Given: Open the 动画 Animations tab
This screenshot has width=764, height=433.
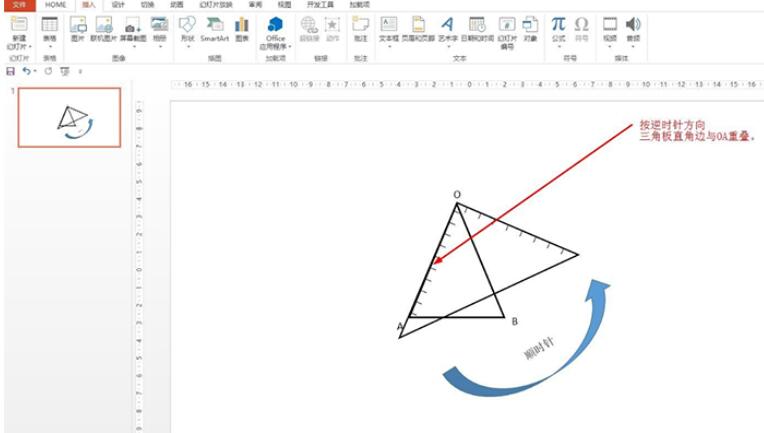Looking at the screenshot, I should [177, 5].
